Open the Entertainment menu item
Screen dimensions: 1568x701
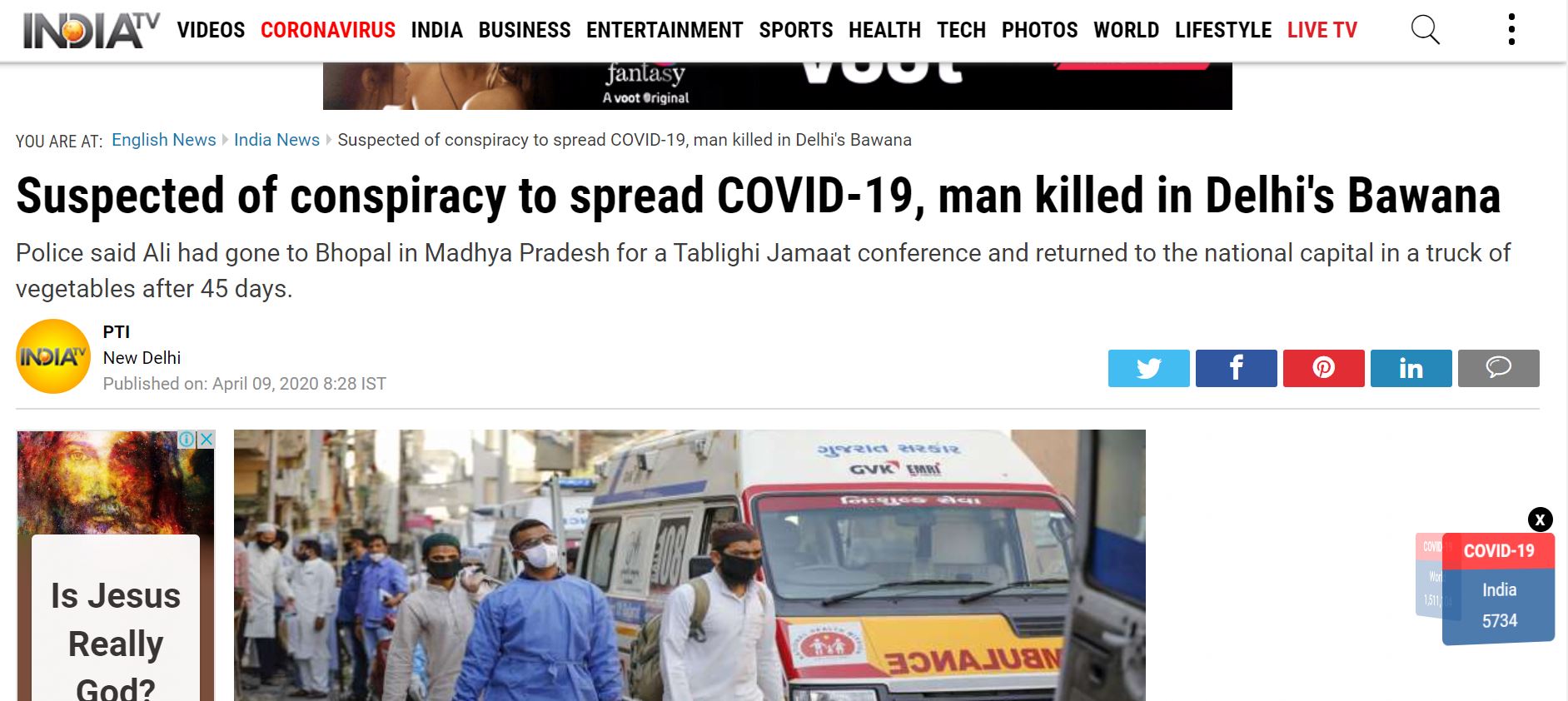[x=665, y=30]
